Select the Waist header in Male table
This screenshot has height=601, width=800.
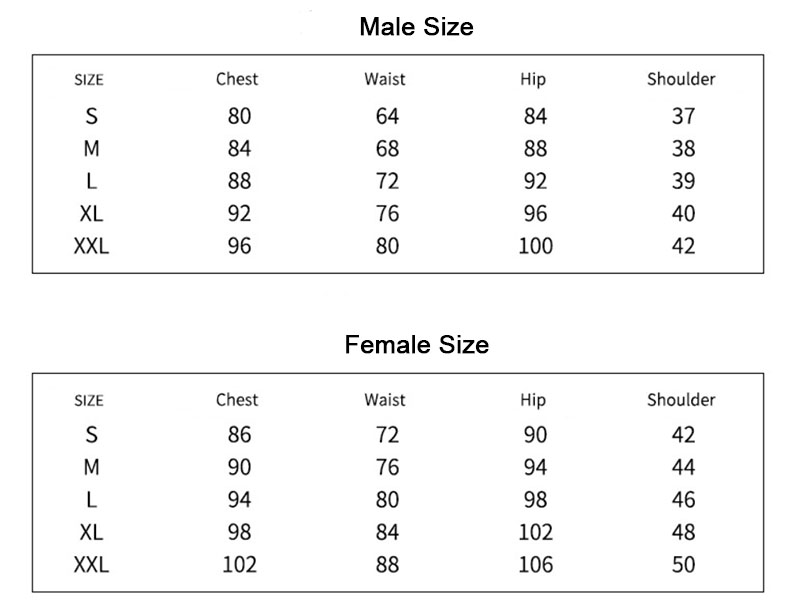click(385, 79)
